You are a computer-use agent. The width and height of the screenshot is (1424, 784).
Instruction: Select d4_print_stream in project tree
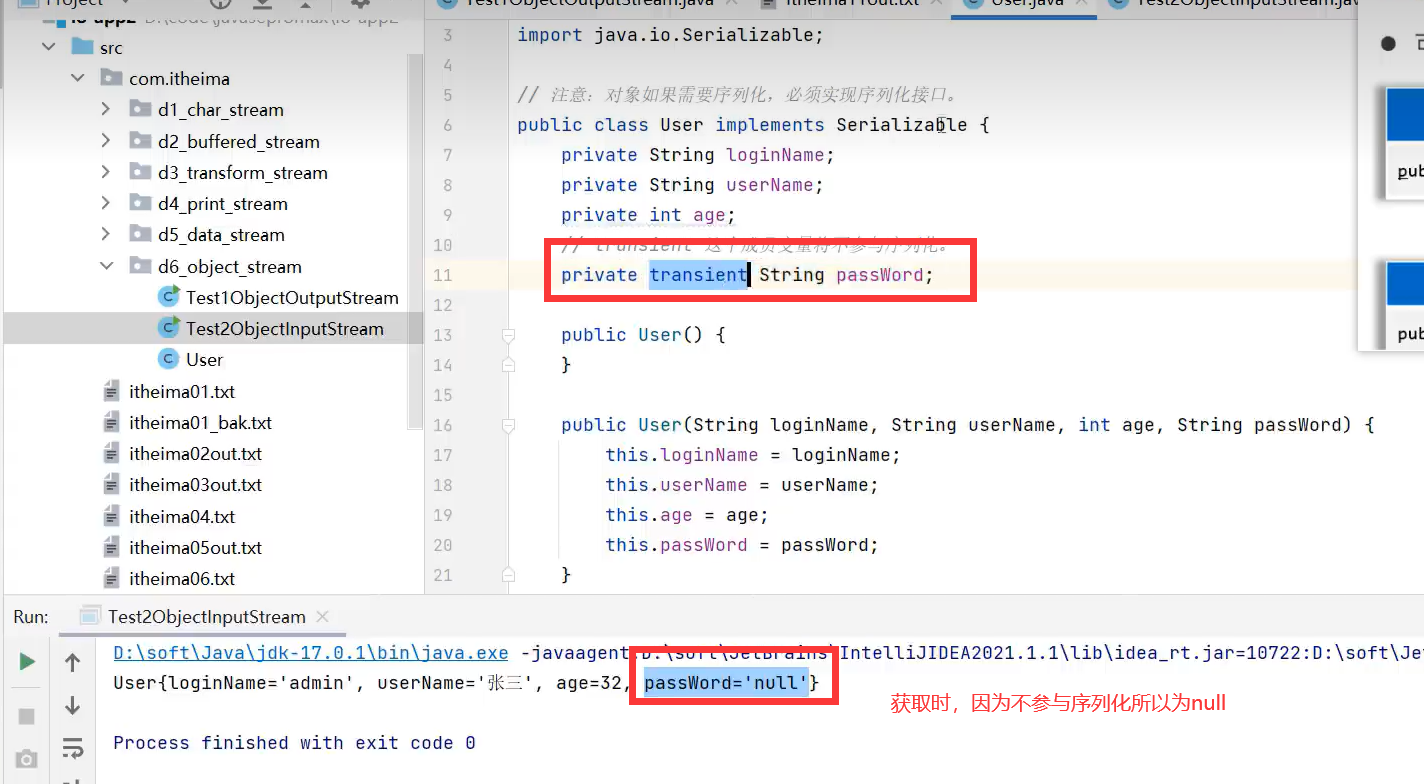click(223, 203)
